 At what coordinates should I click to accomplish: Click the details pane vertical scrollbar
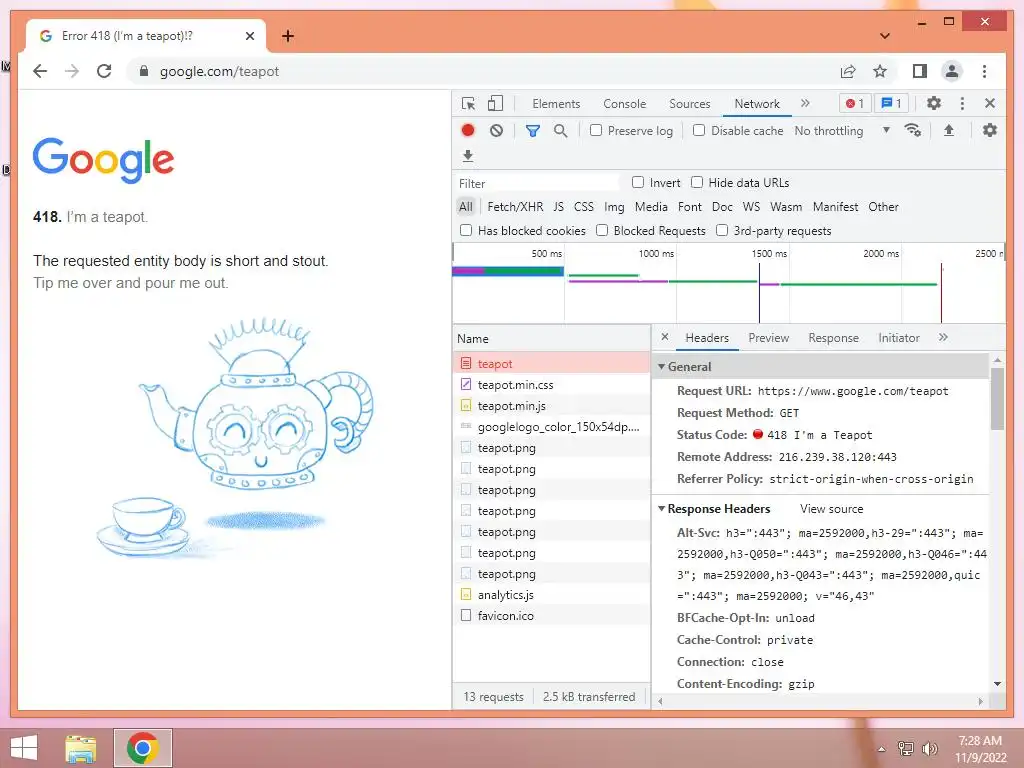tap(997, 398)
